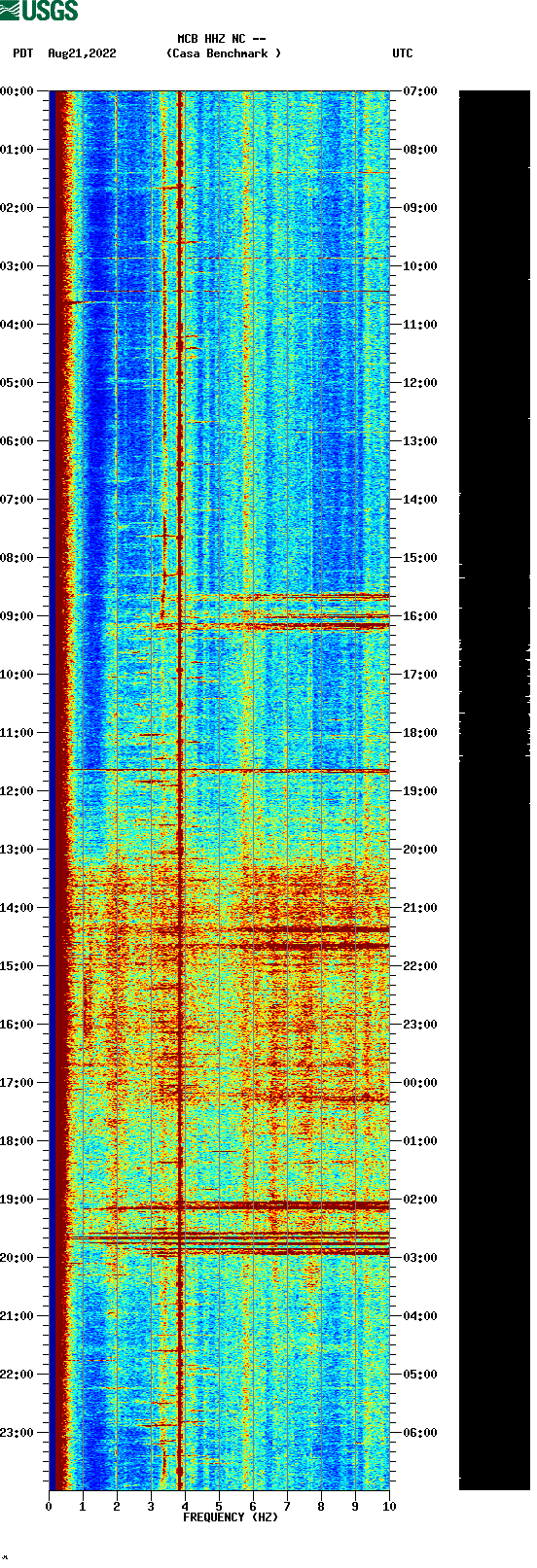The image size is (537, 1568).
Task: Click the 19:00 UTC time label
Action: pyautogui.click(x=420, y=791)
